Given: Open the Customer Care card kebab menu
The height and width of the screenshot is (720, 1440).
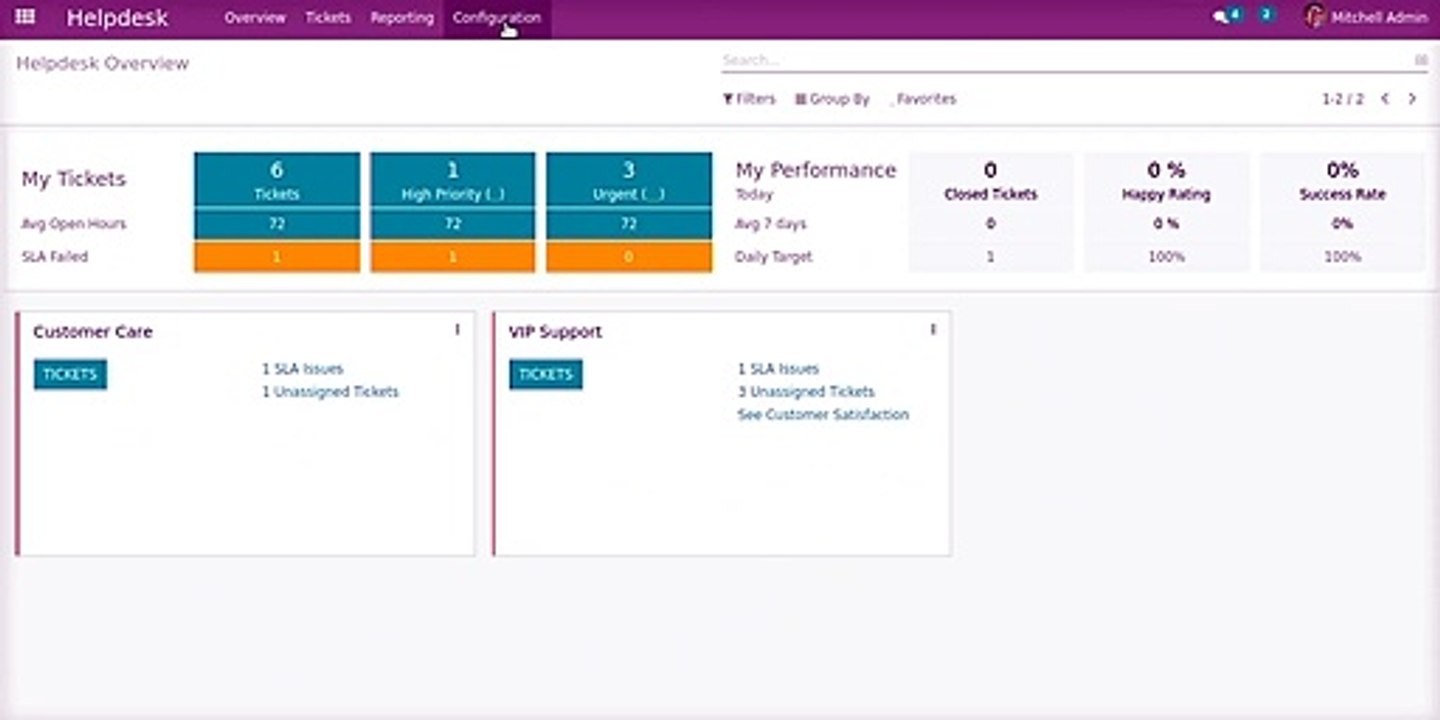Looking at the screenshot, I should (x=457, y=330).
